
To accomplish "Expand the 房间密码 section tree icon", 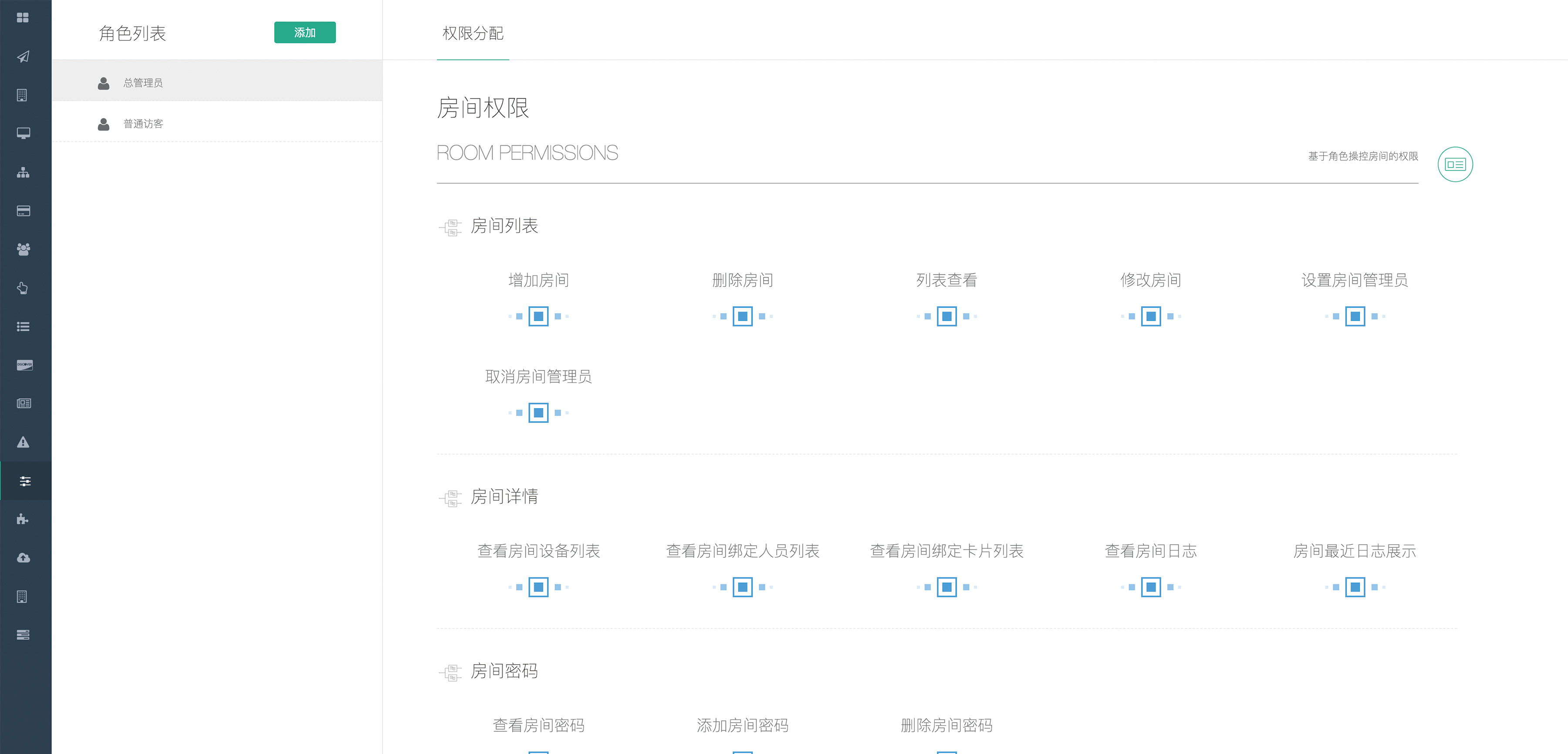I will click(450, 672).
